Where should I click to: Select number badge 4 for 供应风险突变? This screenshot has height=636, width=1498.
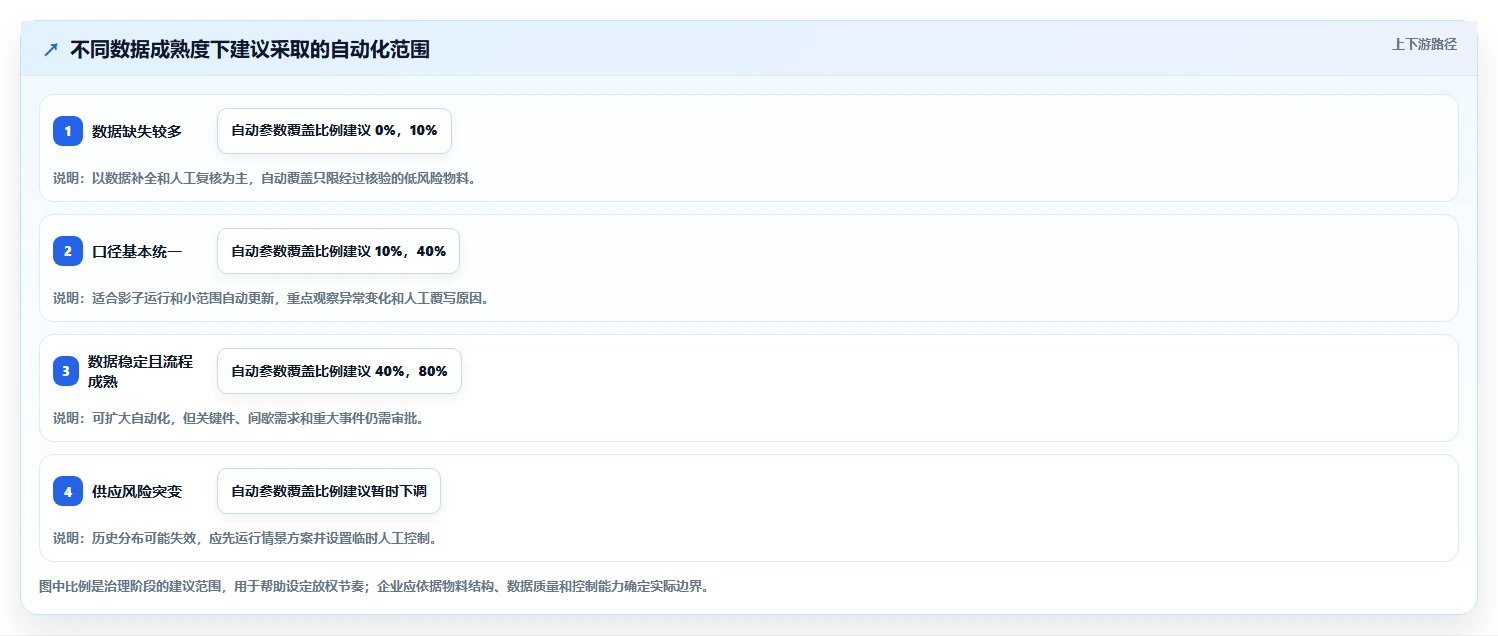68,491
